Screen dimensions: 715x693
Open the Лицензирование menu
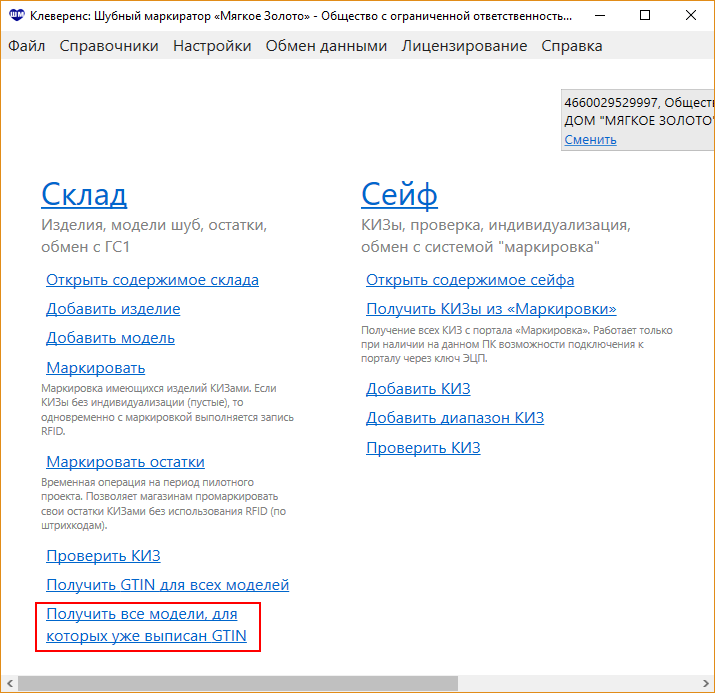464,46
